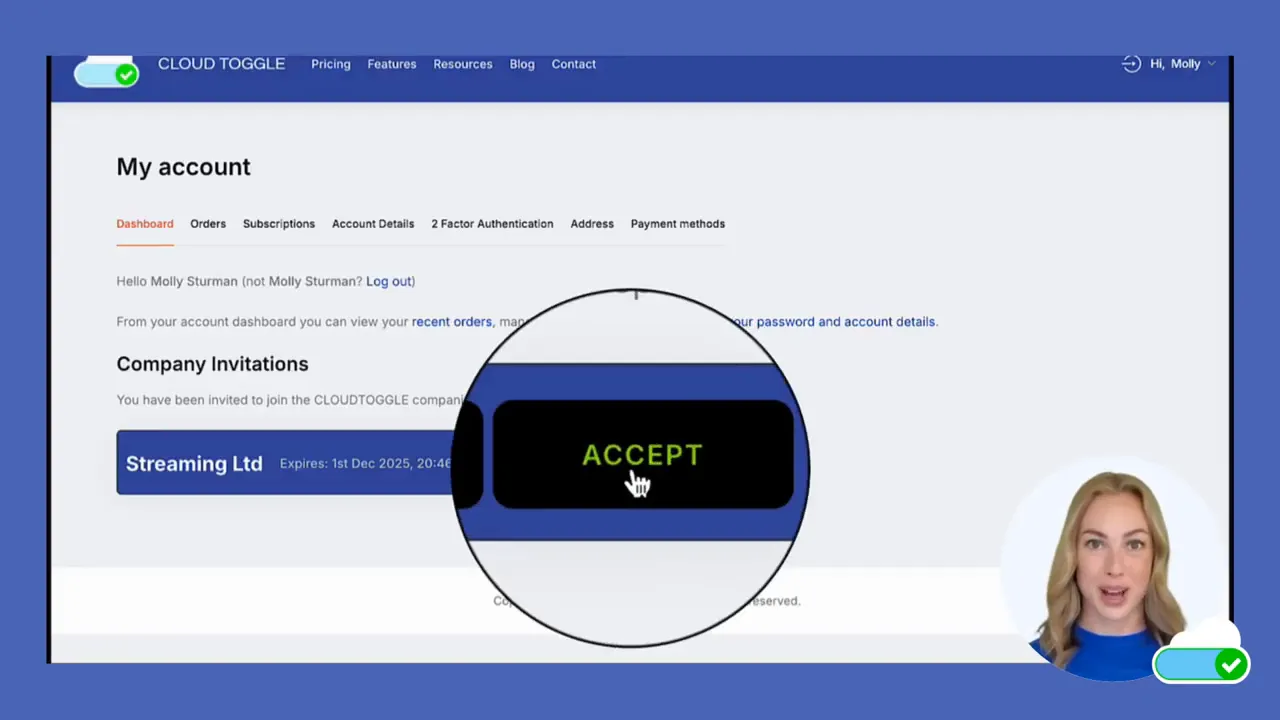This screenshot has width=1280, height=720.
Task: Open the Contact menu item
Action: click(x=573, y=63)
